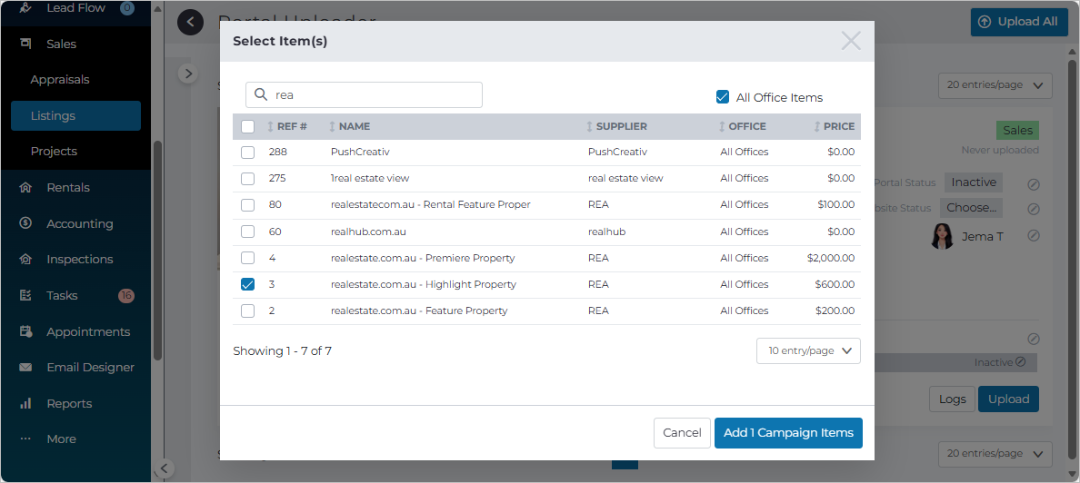
Task: Click the Accounting dollar icon
Action: [25, 223]
